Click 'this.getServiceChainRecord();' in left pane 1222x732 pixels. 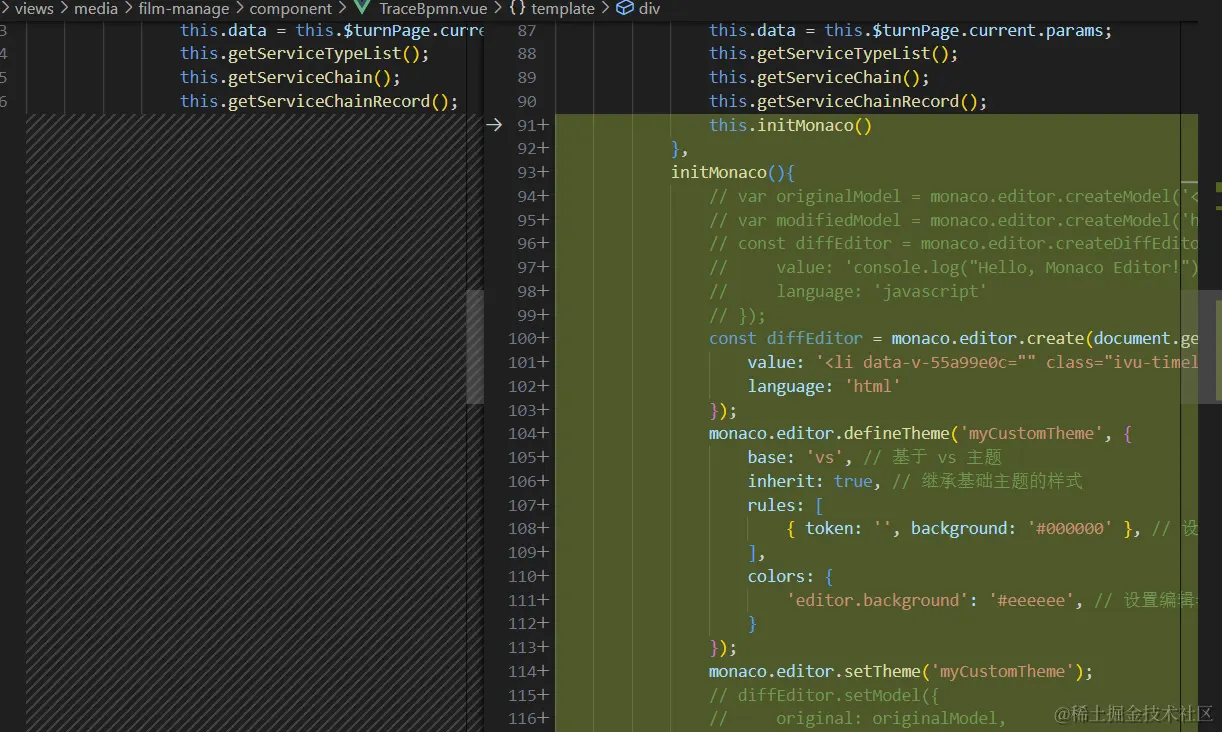(319, 101)
